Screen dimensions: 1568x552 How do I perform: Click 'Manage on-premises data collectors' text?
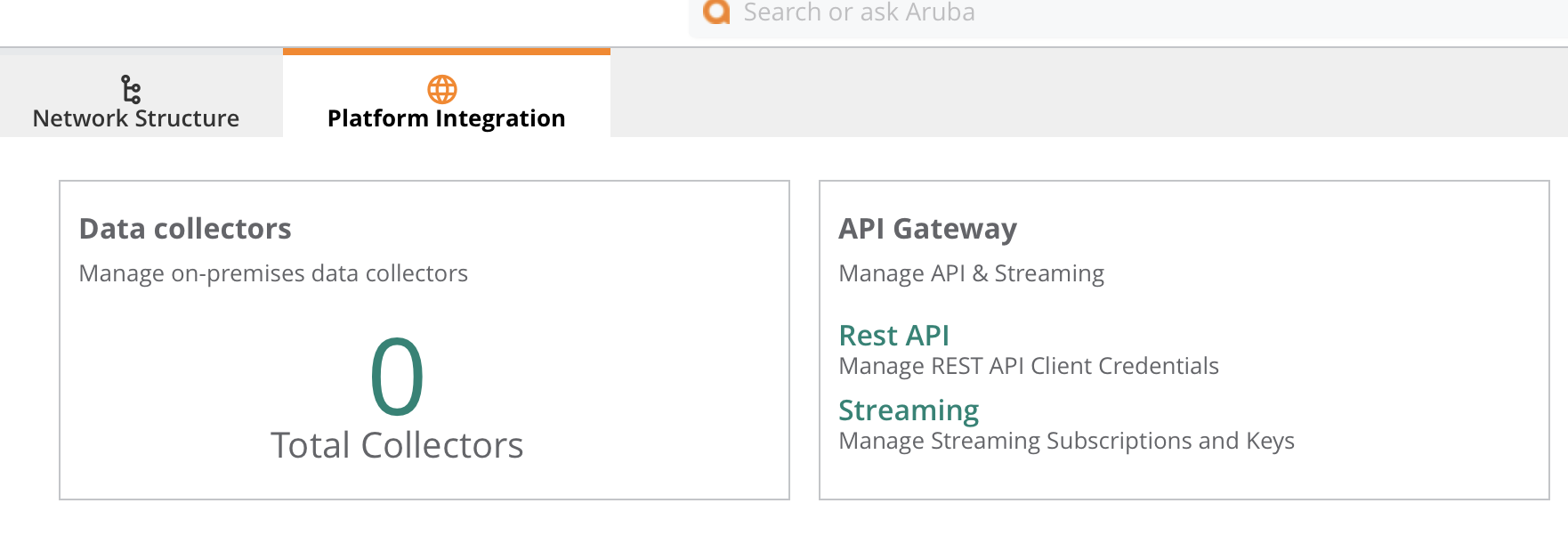coord(273,273)
